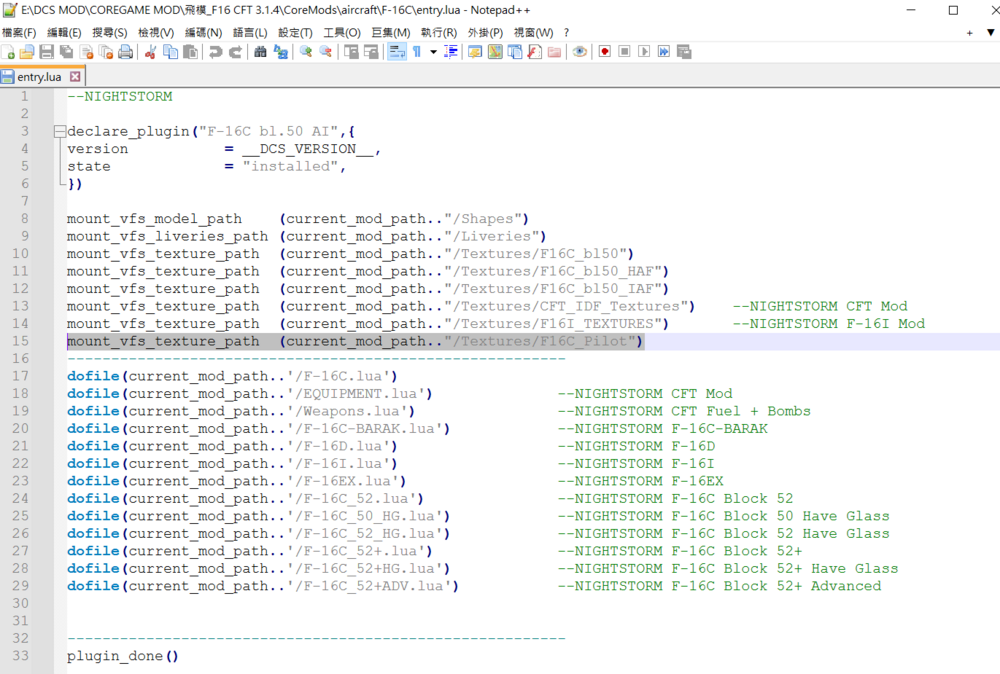Open the 編輯(E) edit menu
Image resolution: width=1000 pixels, height=674 pixels.
pyautogui.click(x=64, y=33)
